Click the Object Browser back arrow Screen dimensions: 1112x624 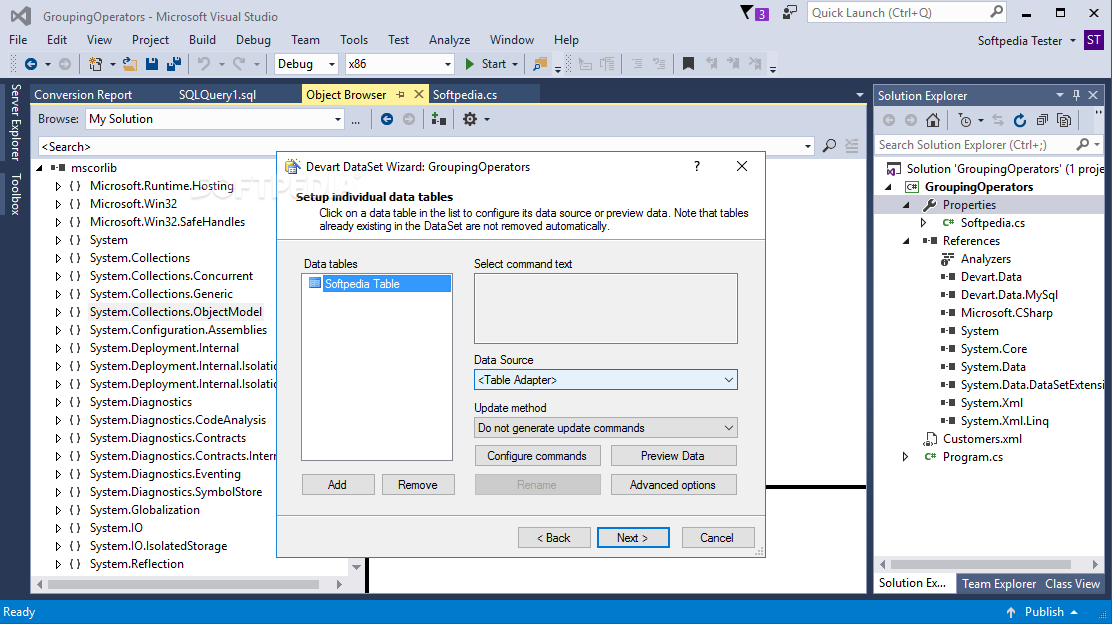387,119
